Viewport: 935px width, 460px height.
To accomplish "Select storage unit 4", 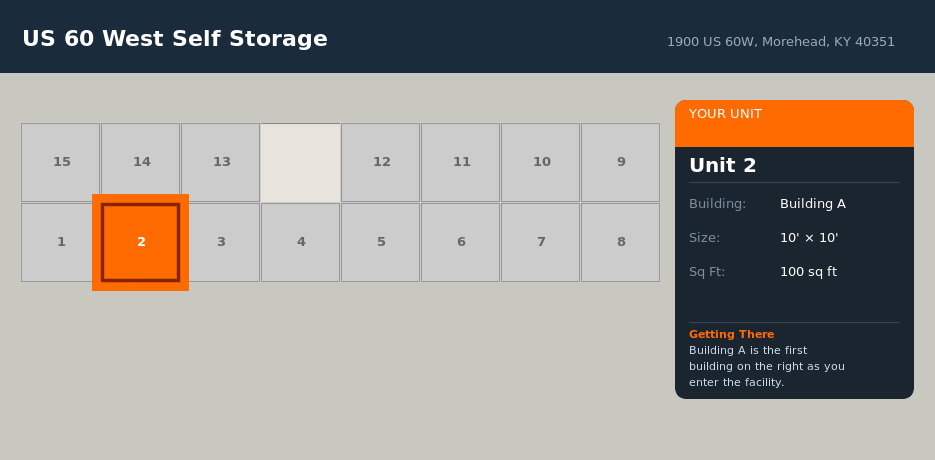I will tap(301, 242).
